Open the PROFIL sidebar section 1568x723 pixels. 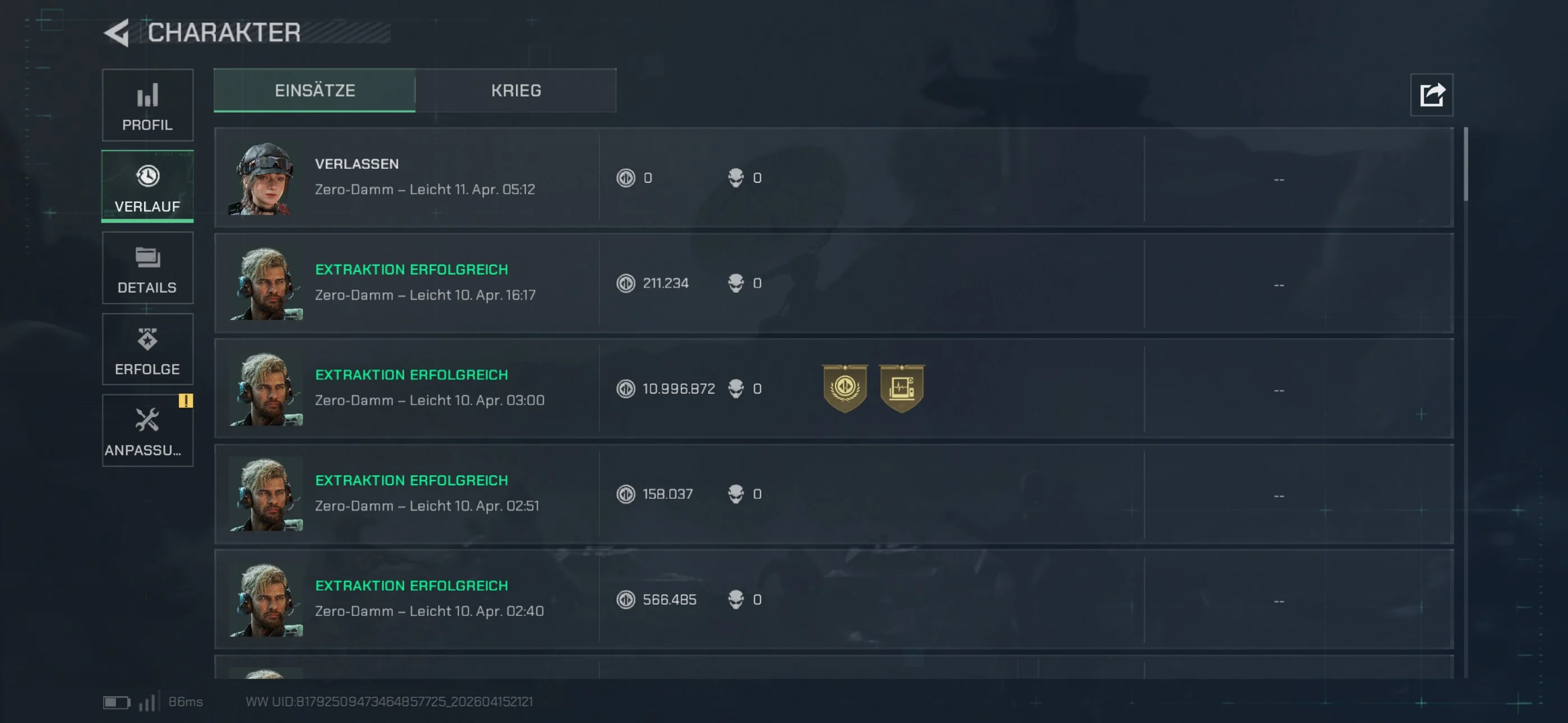tap(147, 105)
